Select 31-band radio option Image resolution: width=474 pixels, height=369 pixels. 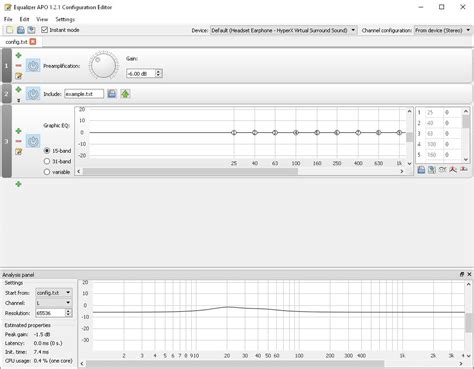(x=47, y=161)
